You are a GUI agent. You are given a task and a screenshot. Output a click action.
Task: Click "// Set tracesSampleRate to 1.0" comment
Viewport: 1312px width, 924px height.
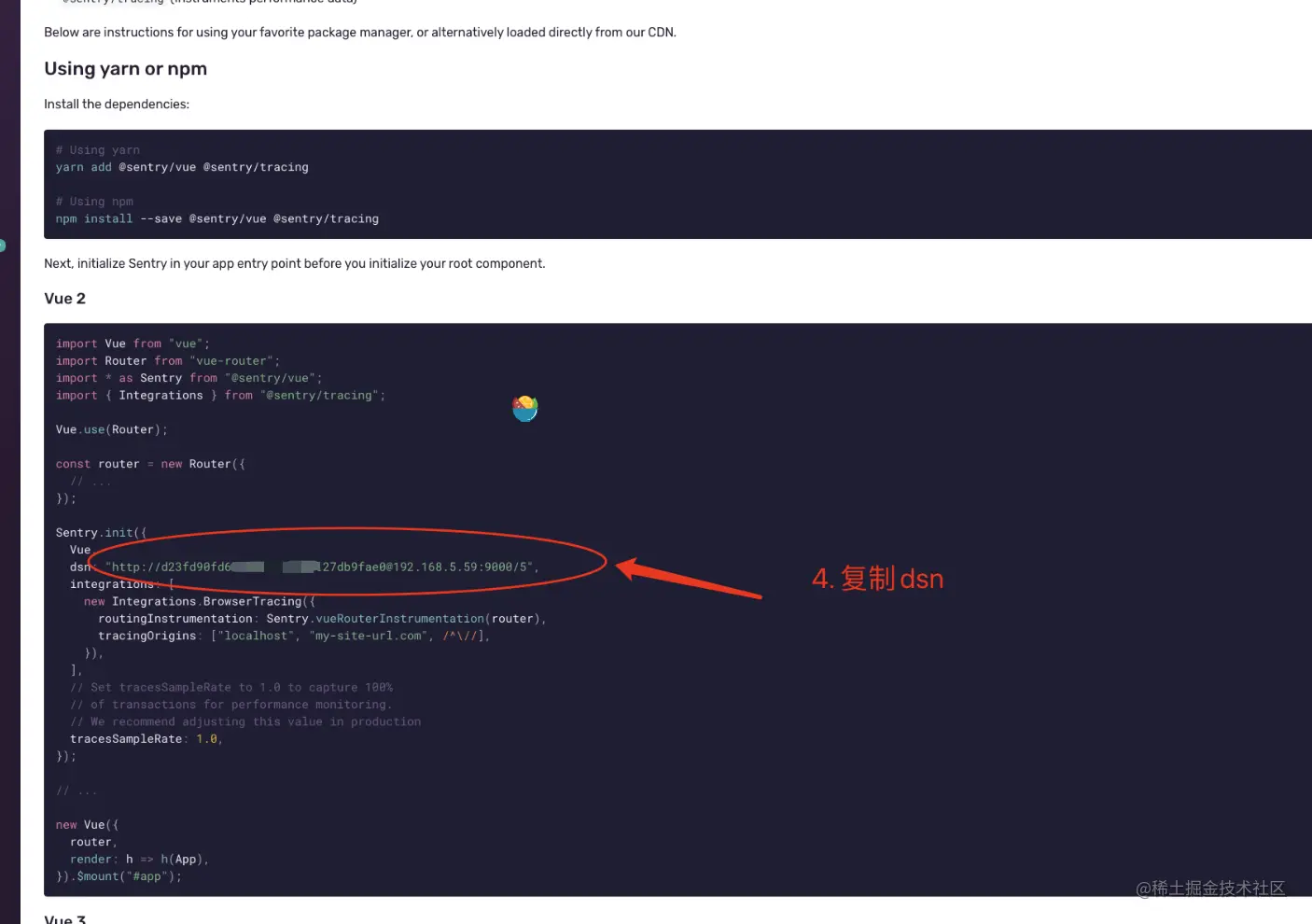point(231,688)
